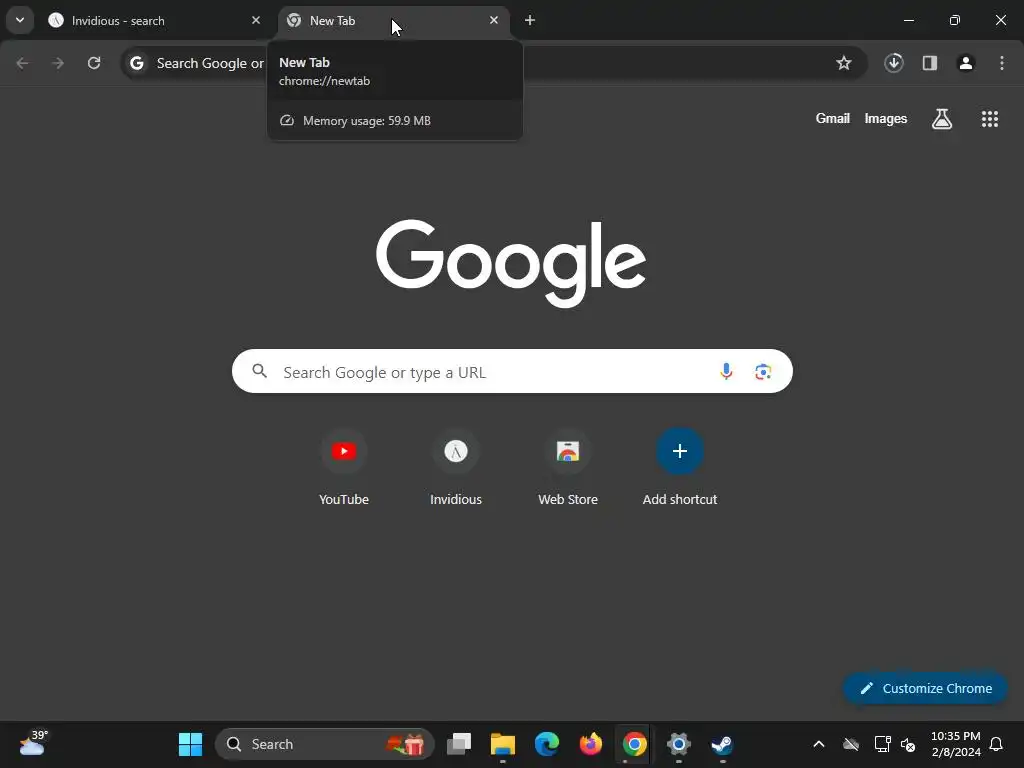Launch Microsoft Edge from the taskbar

click(547, 744)
